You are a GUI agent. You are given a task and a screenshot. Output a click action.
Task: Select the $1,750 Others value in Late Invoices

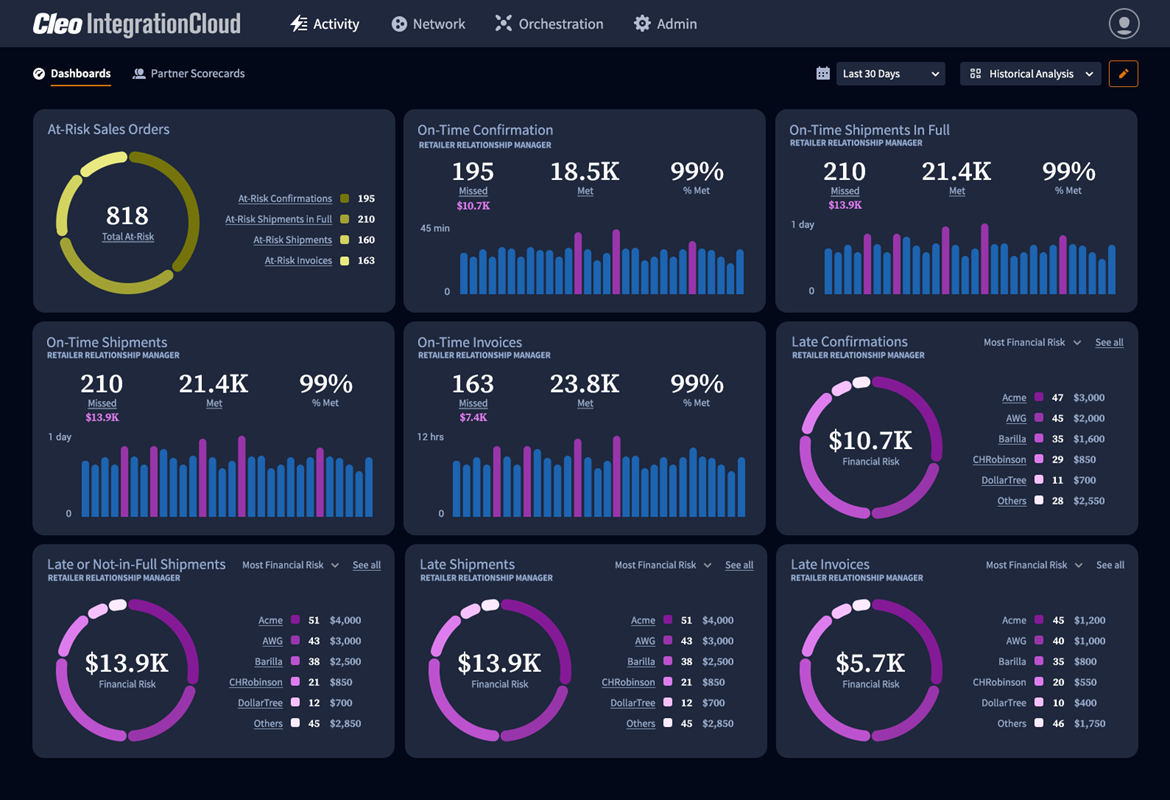coord(1089,723)
